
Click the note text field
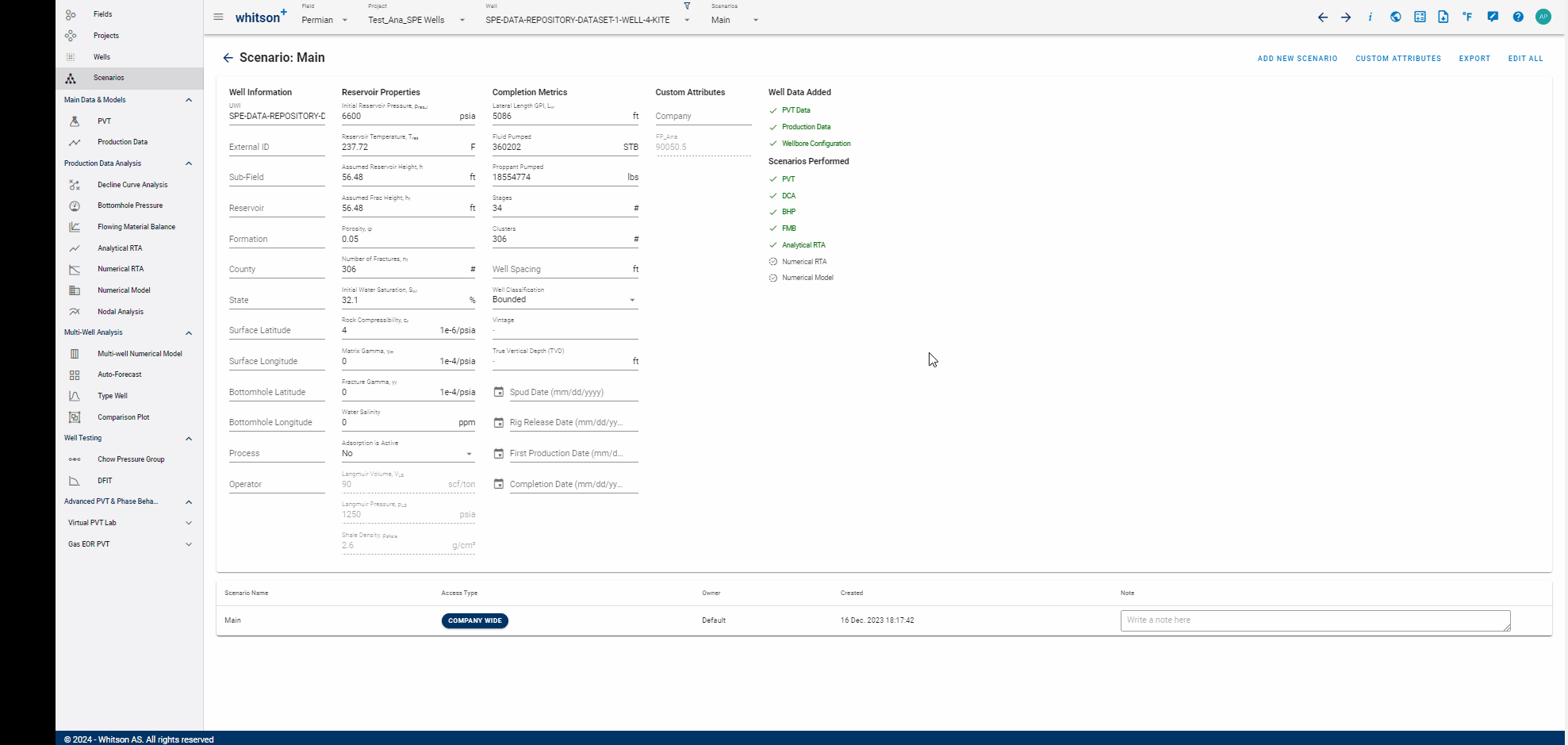[1316, 620]
